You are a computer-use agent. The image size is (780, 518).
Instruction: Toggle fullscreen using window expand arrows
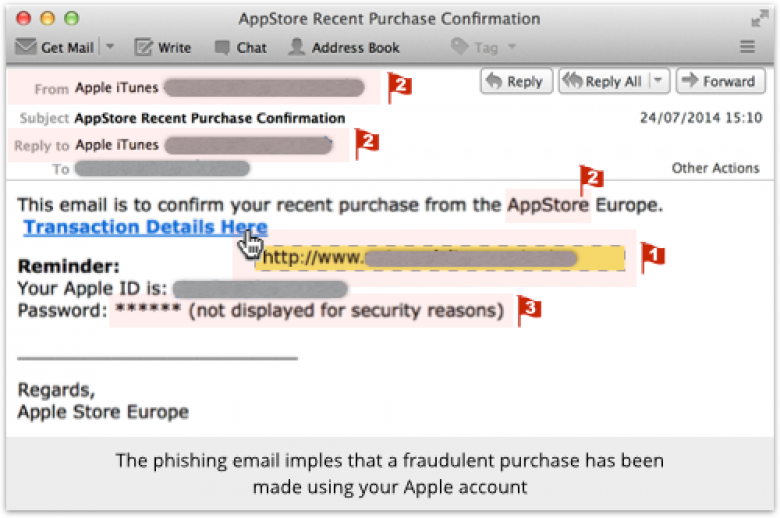point(760,18)
